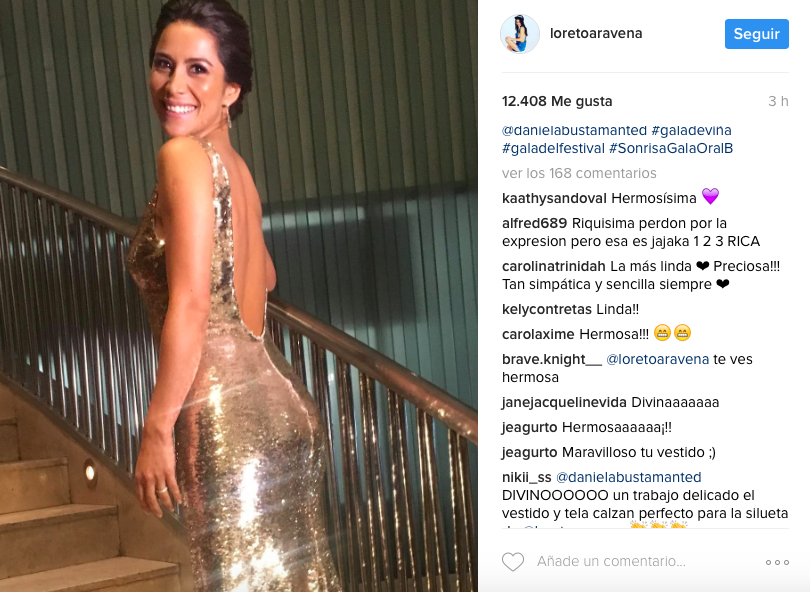This screenshot has width=810, height=592.
Task: Open the @danielabustamanted mention in the caption
Action: (574, 130)
